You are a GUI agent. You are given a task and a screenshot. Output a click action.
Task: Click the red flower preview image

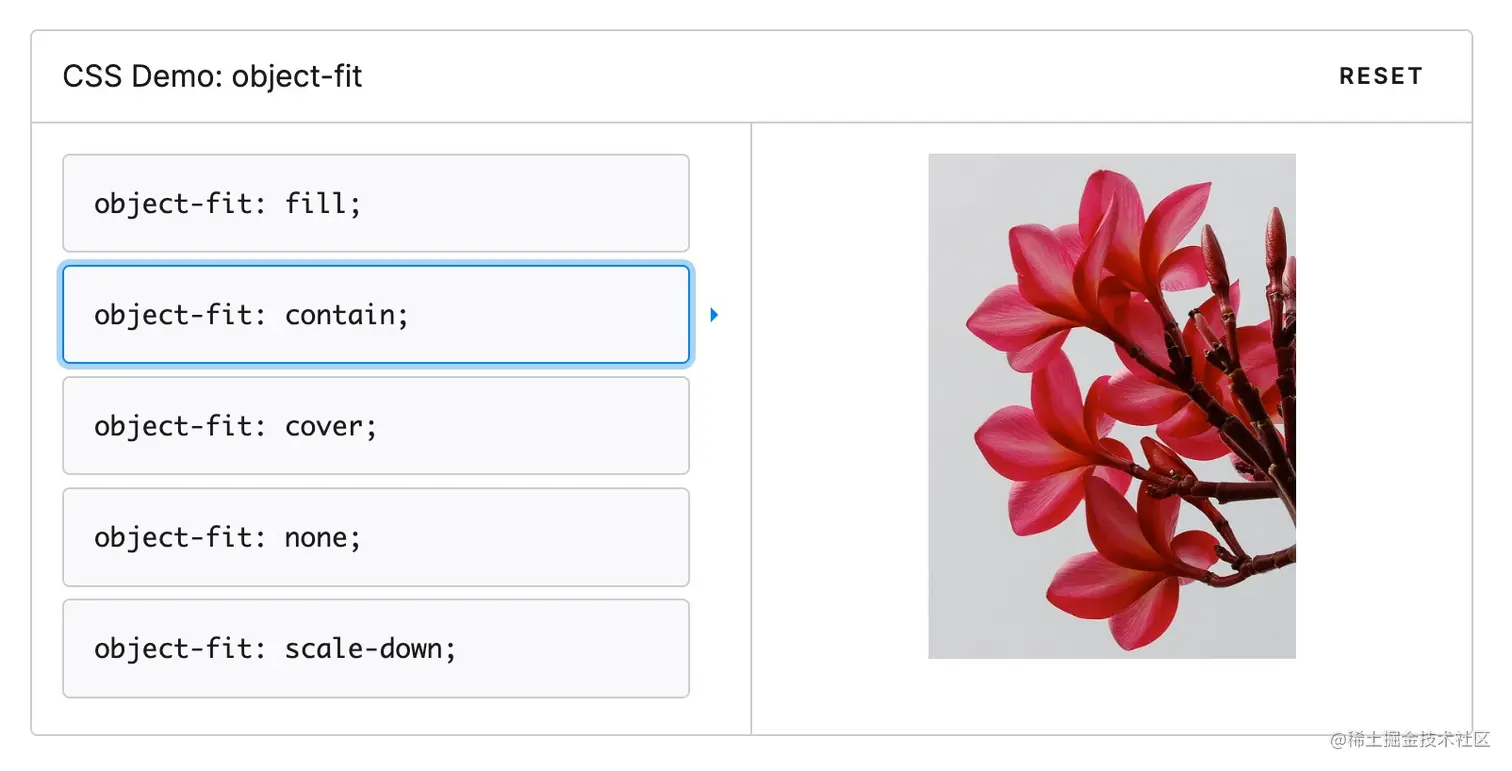tap(1111, 406)
